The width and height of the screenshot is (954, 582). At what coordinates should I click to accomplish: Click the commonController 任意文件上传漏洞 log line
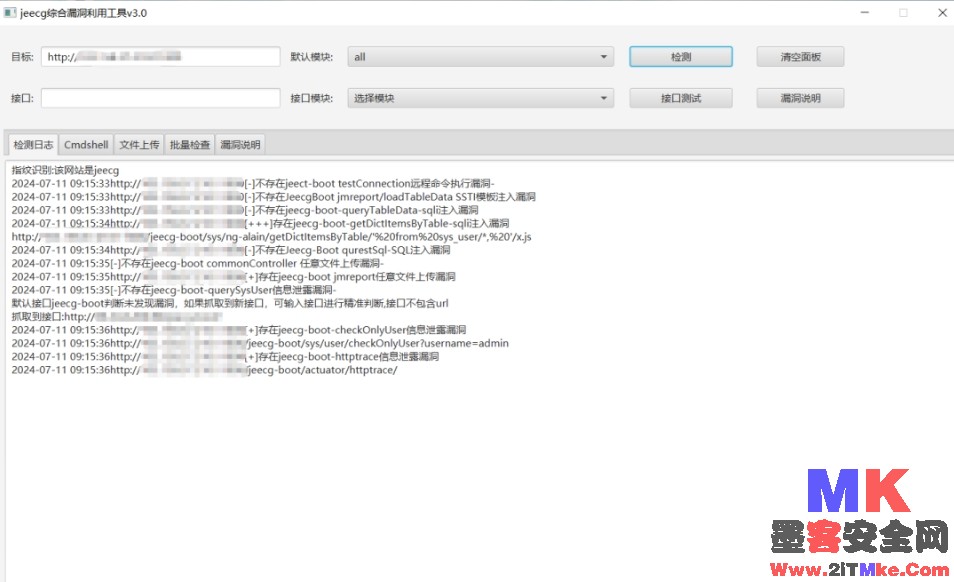(x=198, y=263)
